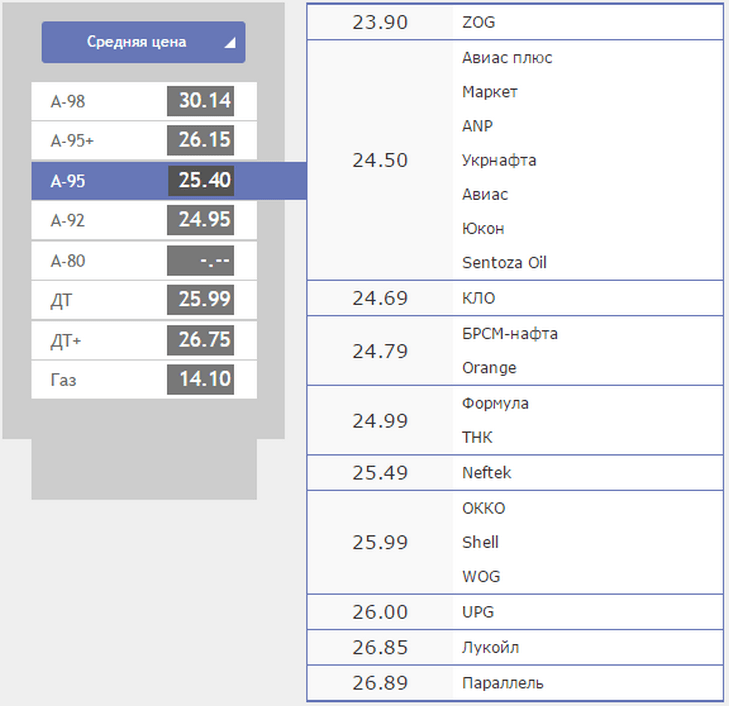729x706 pixels.
Task: Select the А-98 fuel row
Action: 144,101
